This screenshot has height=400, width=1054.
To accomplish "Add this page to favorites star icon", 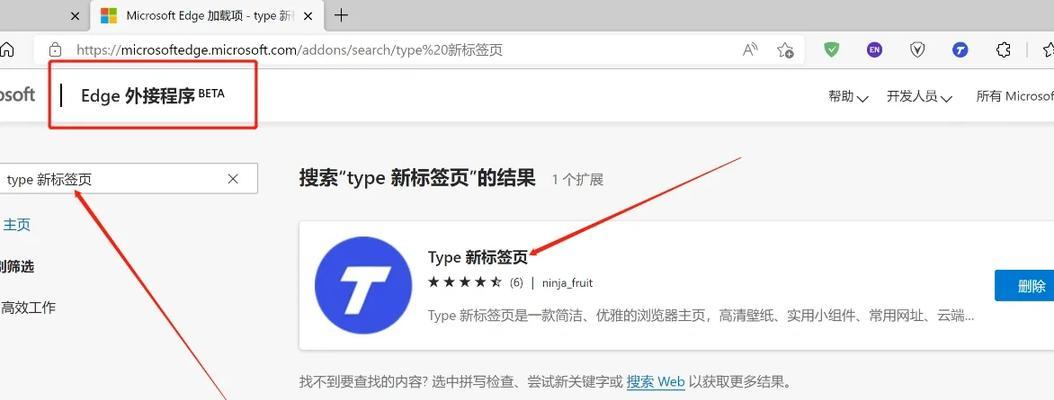I will tap(785, 50).
